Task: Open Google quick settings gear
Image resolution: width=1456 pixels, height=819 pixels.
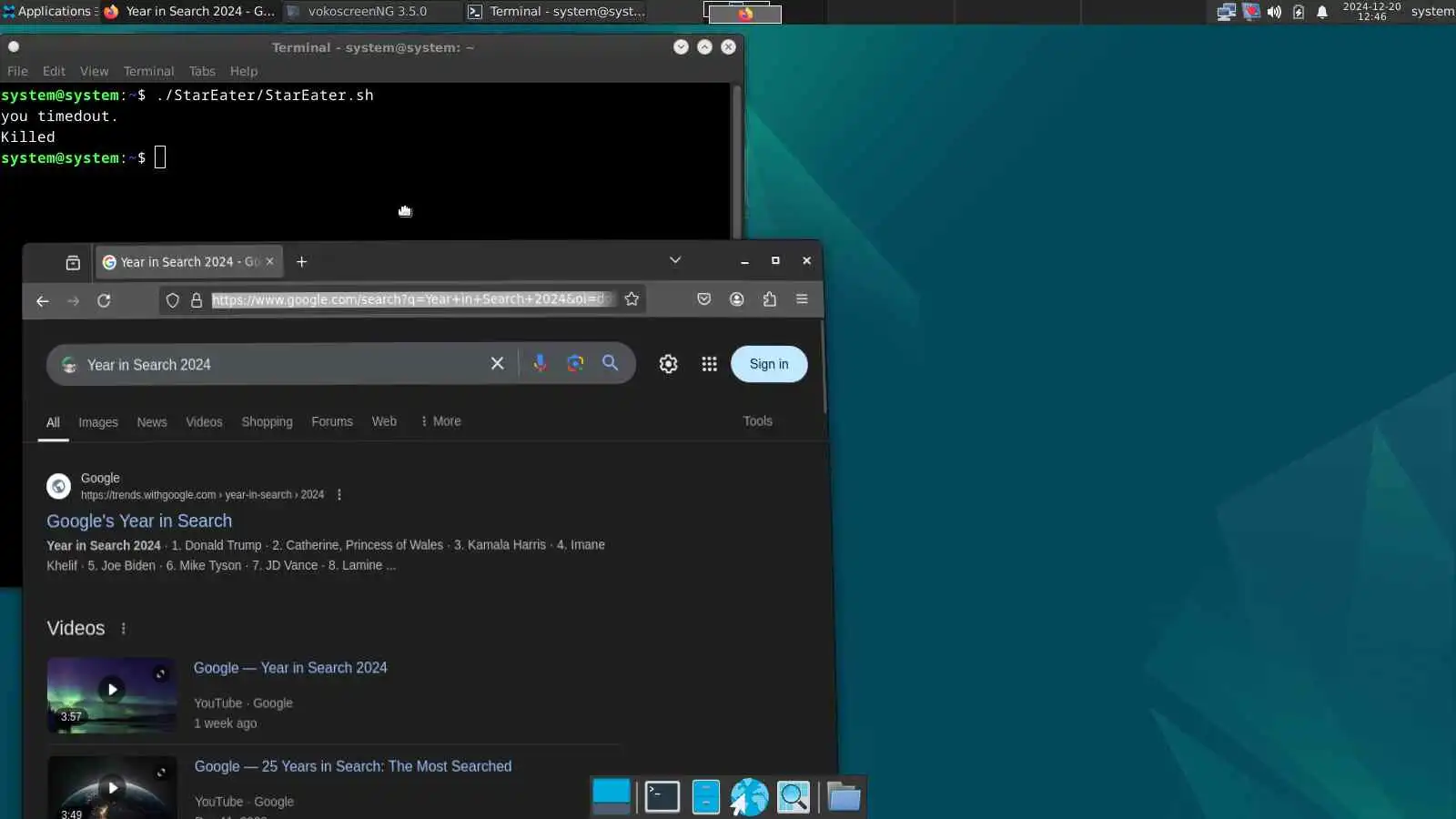Action: tap(668, 364)
